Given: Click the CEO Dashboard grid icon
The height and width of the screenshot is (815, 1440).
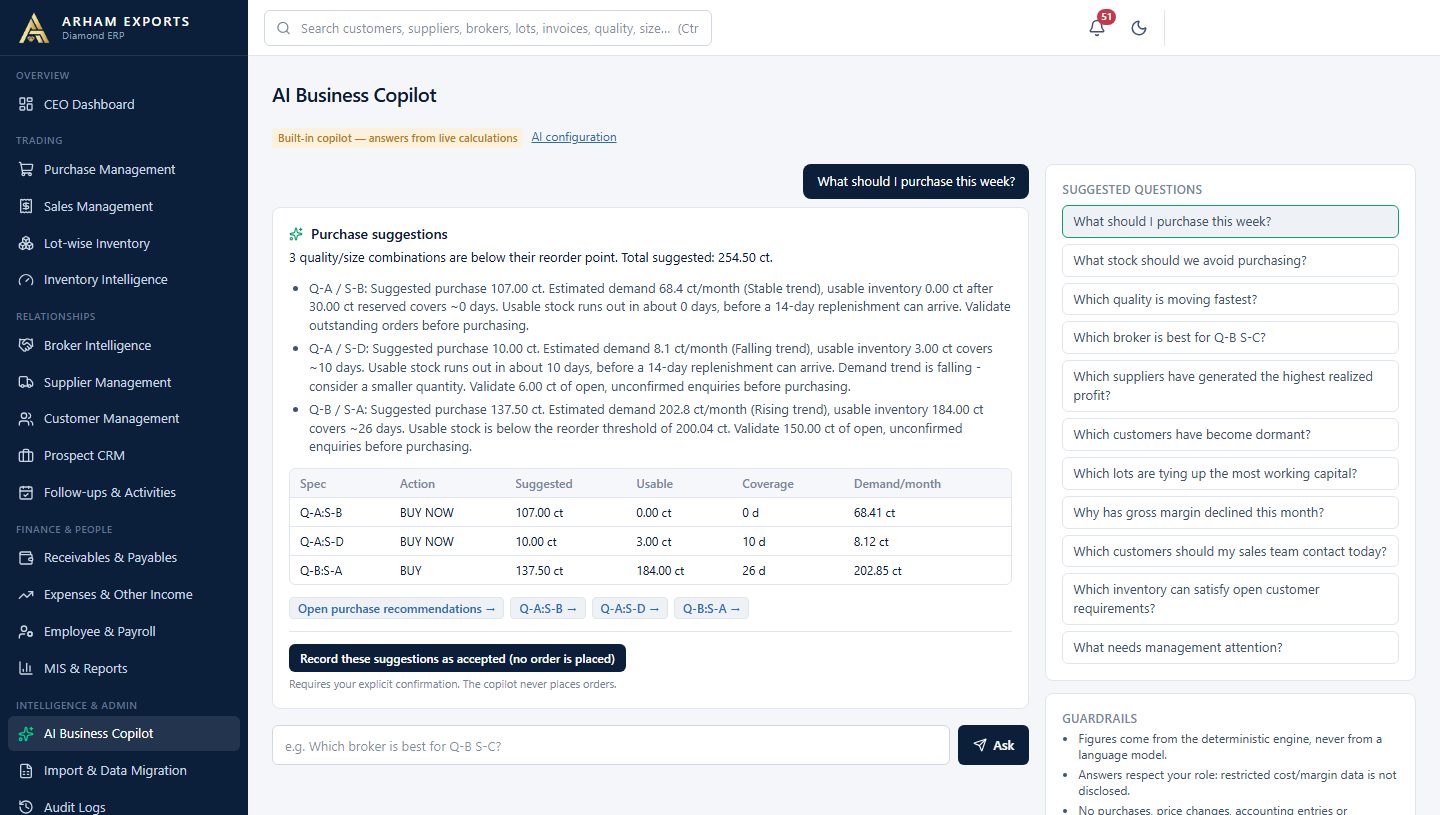Looking at the screenshot, I should click(x=26, y=104).
